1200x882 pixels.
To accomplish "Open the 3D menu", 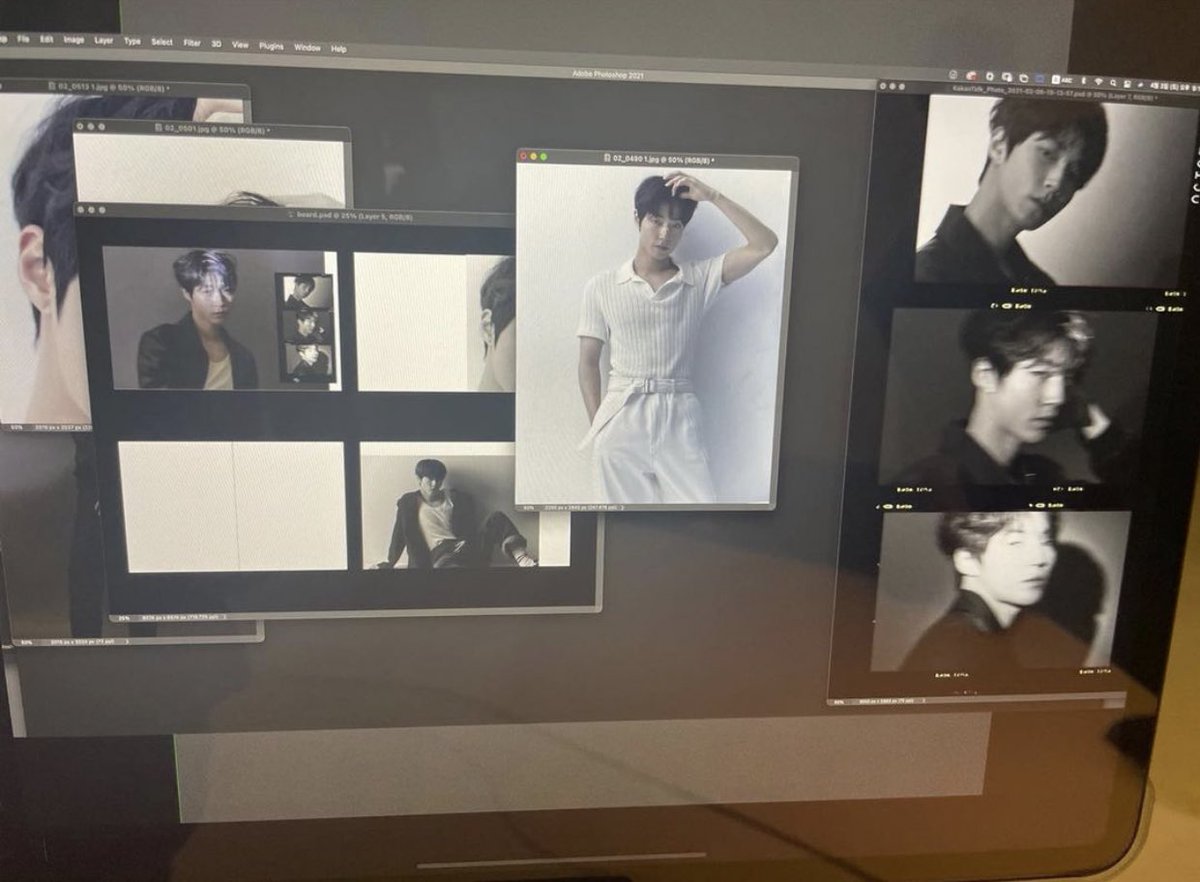I will 216,45.
